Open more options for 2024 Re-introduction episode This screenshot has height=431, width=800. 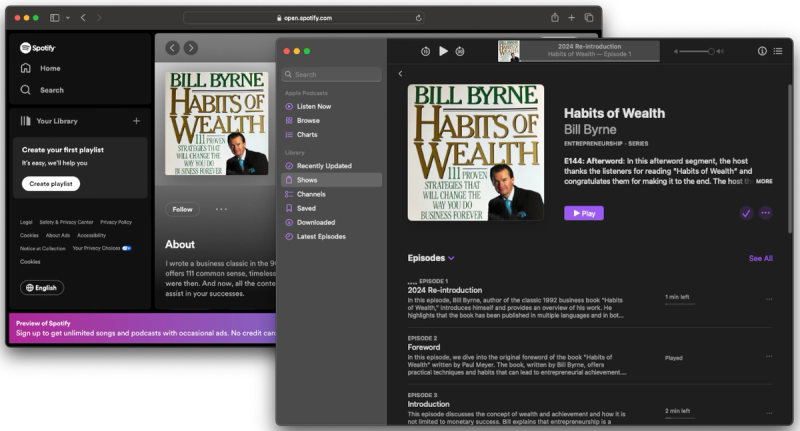click(x=769, y=299)
